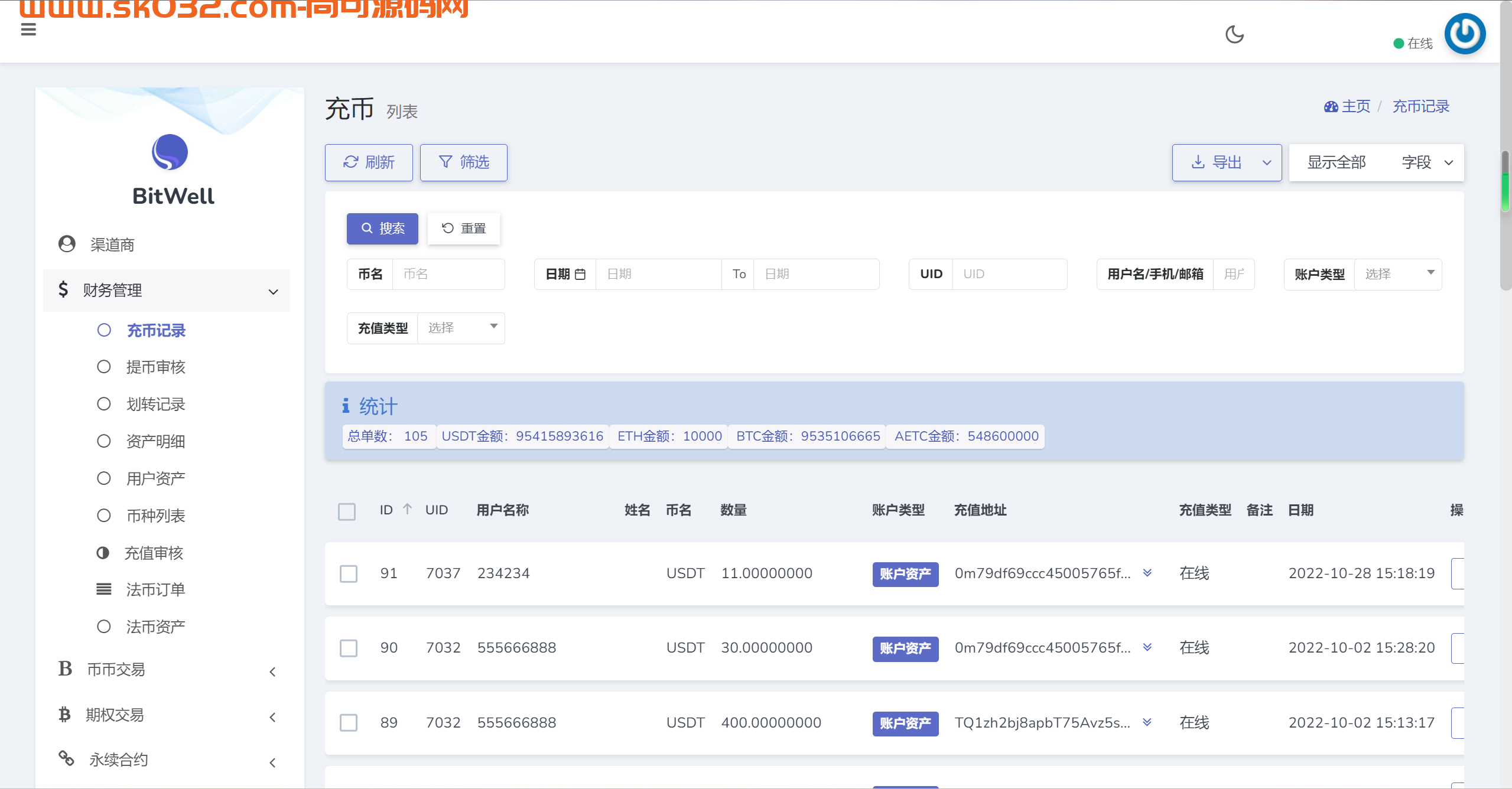Focus the end 日期 field after To
Viewport: 1512px width, 789px height.
(x=817, y=274)
